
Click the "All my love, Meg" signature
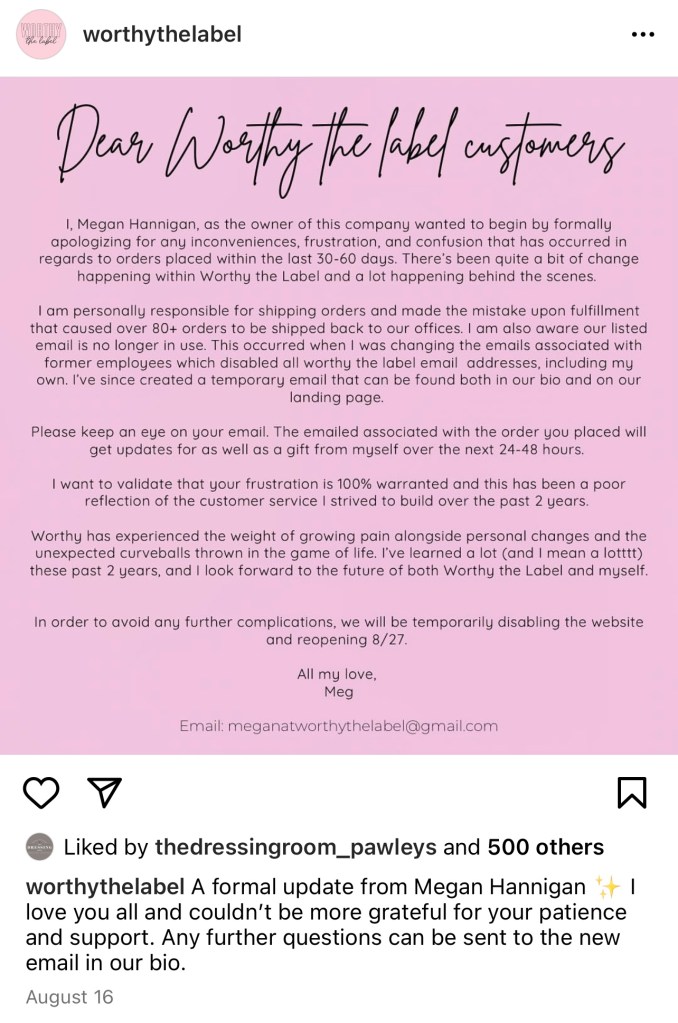338,683
